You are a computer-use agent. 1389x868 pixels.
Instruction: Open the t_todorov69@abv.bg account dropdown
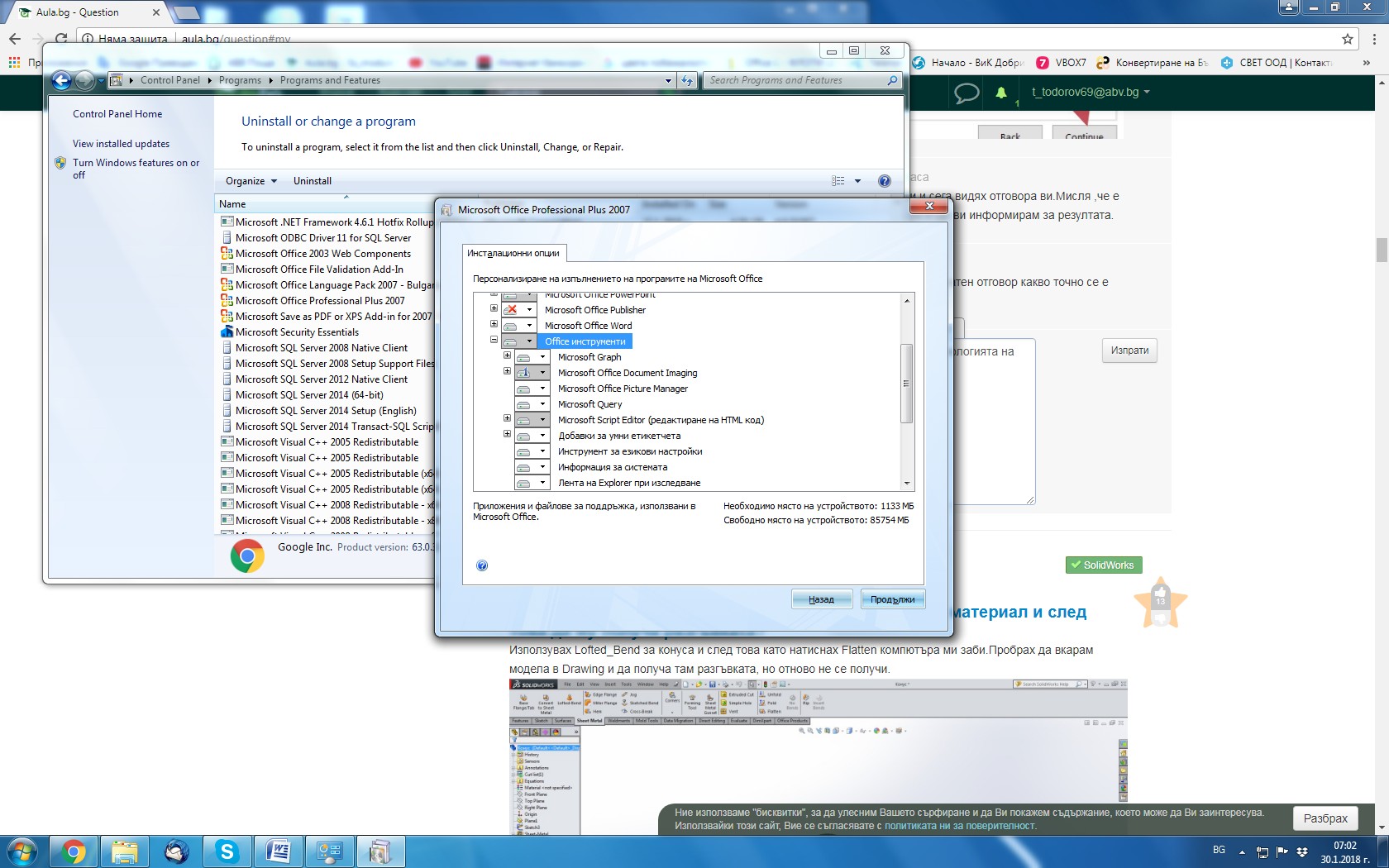[1091, 93]
